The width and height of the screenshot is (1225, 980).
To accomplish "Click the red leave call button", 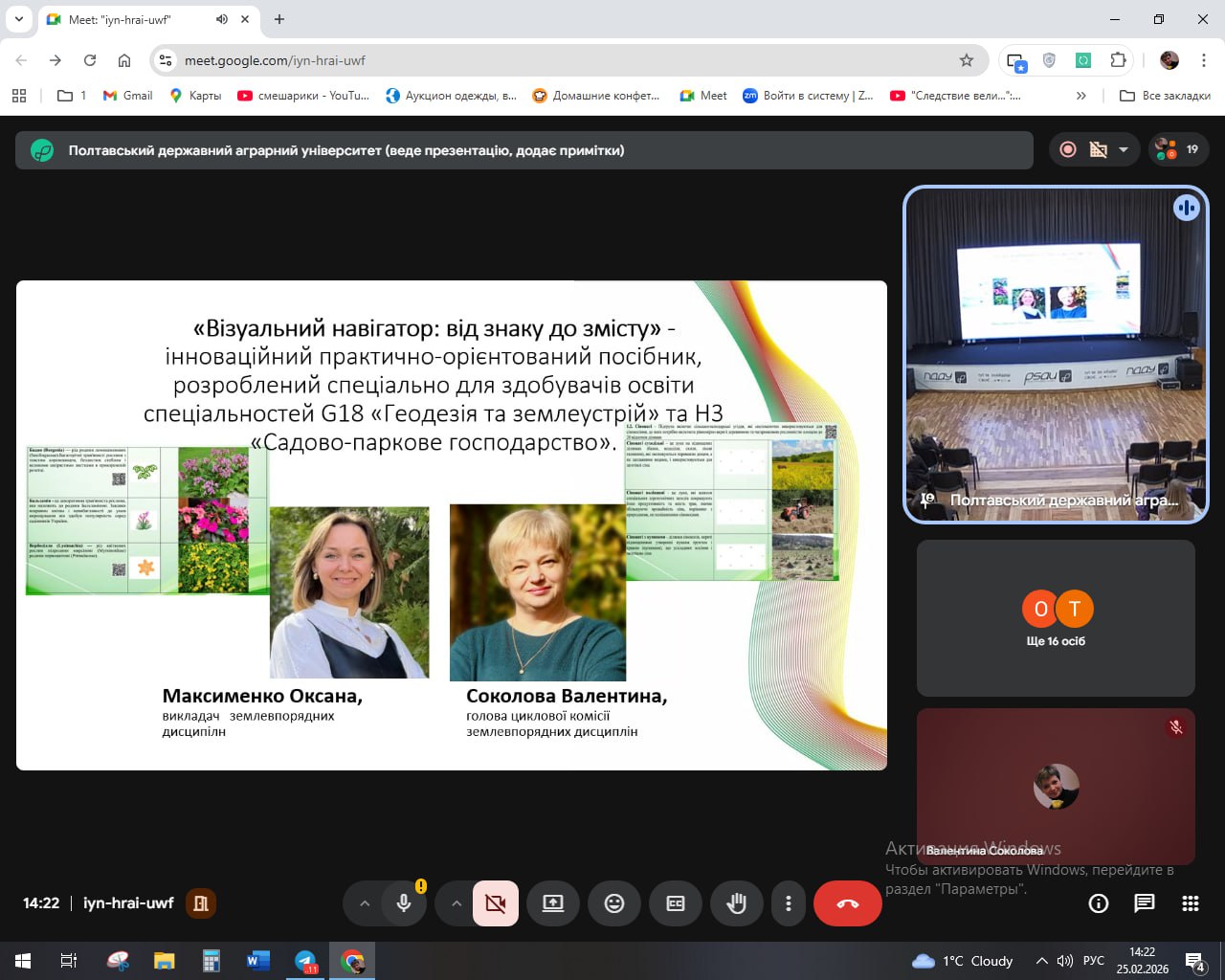I will (x=847, y=903).
